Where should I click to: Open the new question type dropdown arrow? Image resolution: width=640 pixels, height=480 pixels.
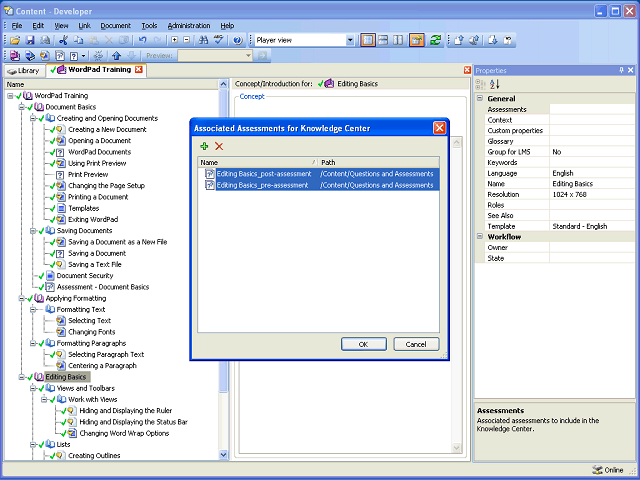point(83,56)
